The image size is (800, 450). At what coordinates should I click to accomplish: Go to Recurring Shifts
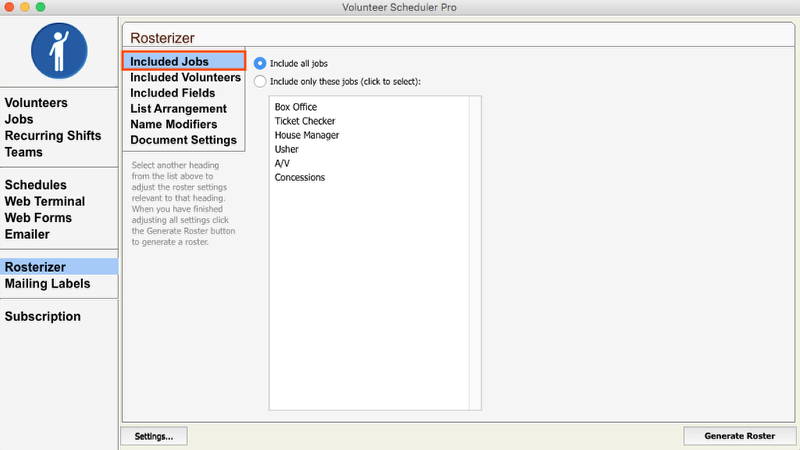[x=53, y=136]
